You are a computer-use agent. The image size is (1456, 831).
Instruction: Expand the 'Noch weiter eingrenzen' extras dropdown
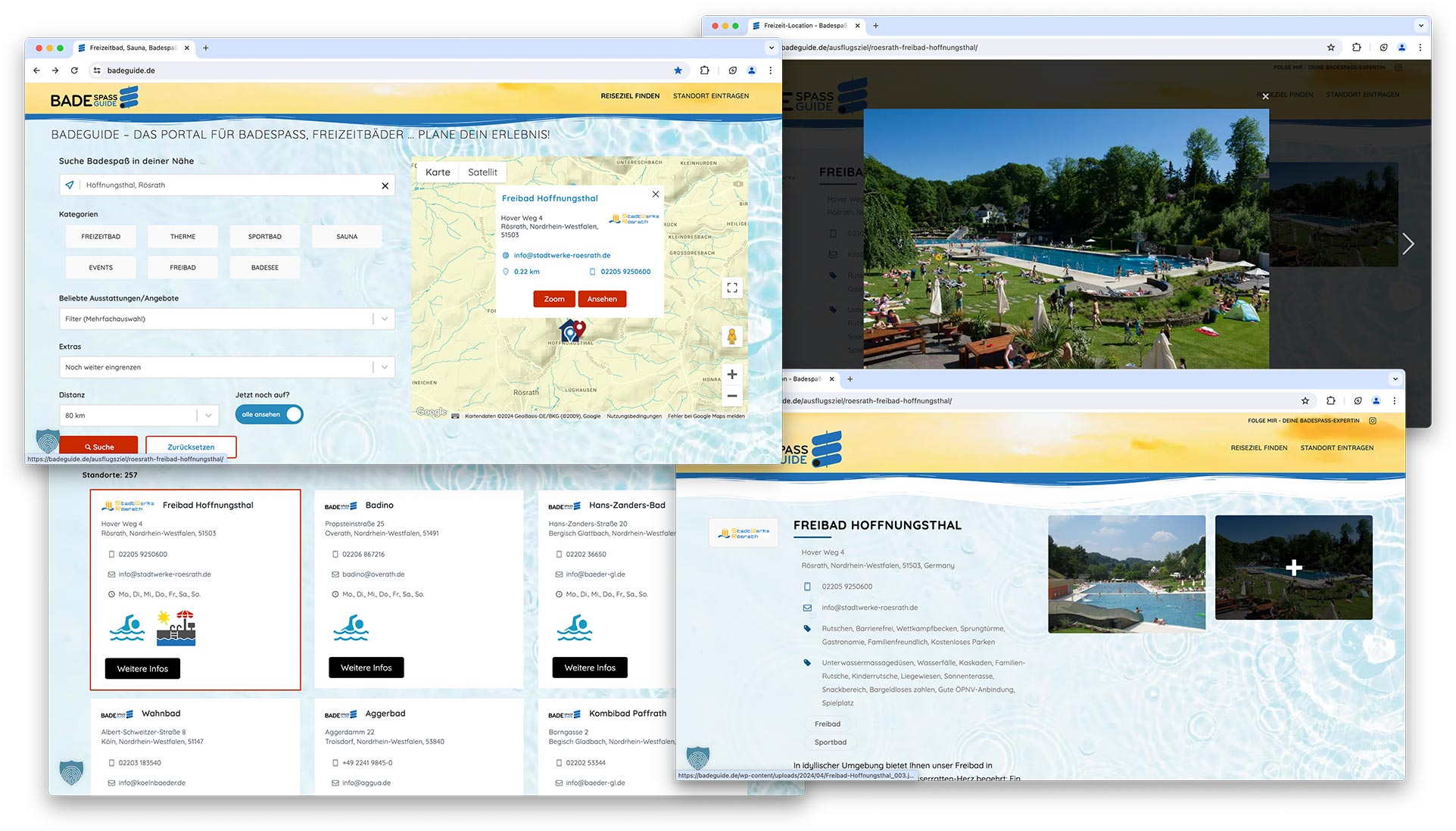point(226,368)
